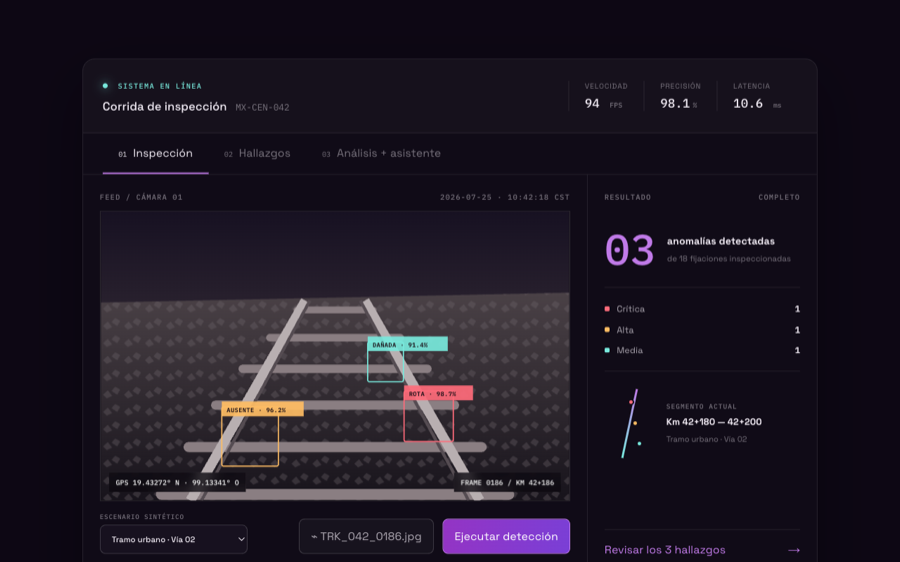The height and width of the screenshot is (562, 900).
Task: Click the orange Alta severity swatch
Action: (607, 330)
